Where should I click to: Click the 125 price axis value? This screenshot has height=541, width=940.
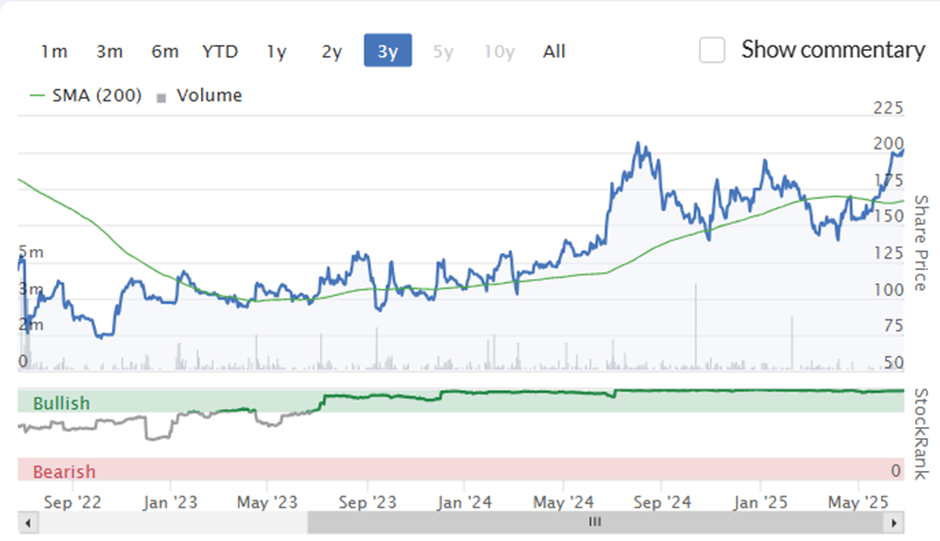click(888, 253)
